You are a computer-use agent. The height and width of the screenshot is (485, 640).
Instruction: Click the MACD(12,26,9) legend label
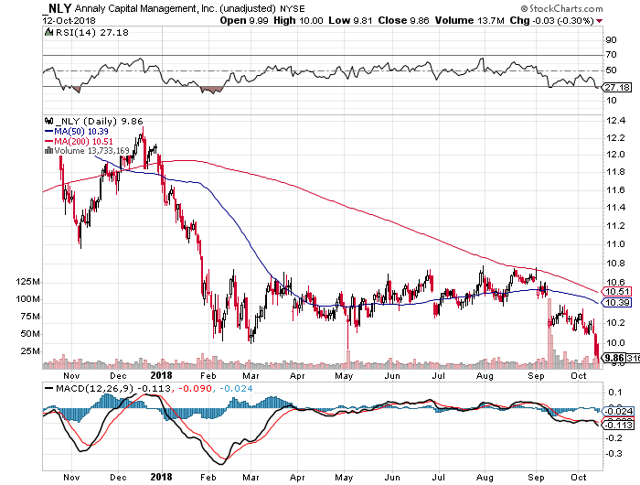[96, 388]
